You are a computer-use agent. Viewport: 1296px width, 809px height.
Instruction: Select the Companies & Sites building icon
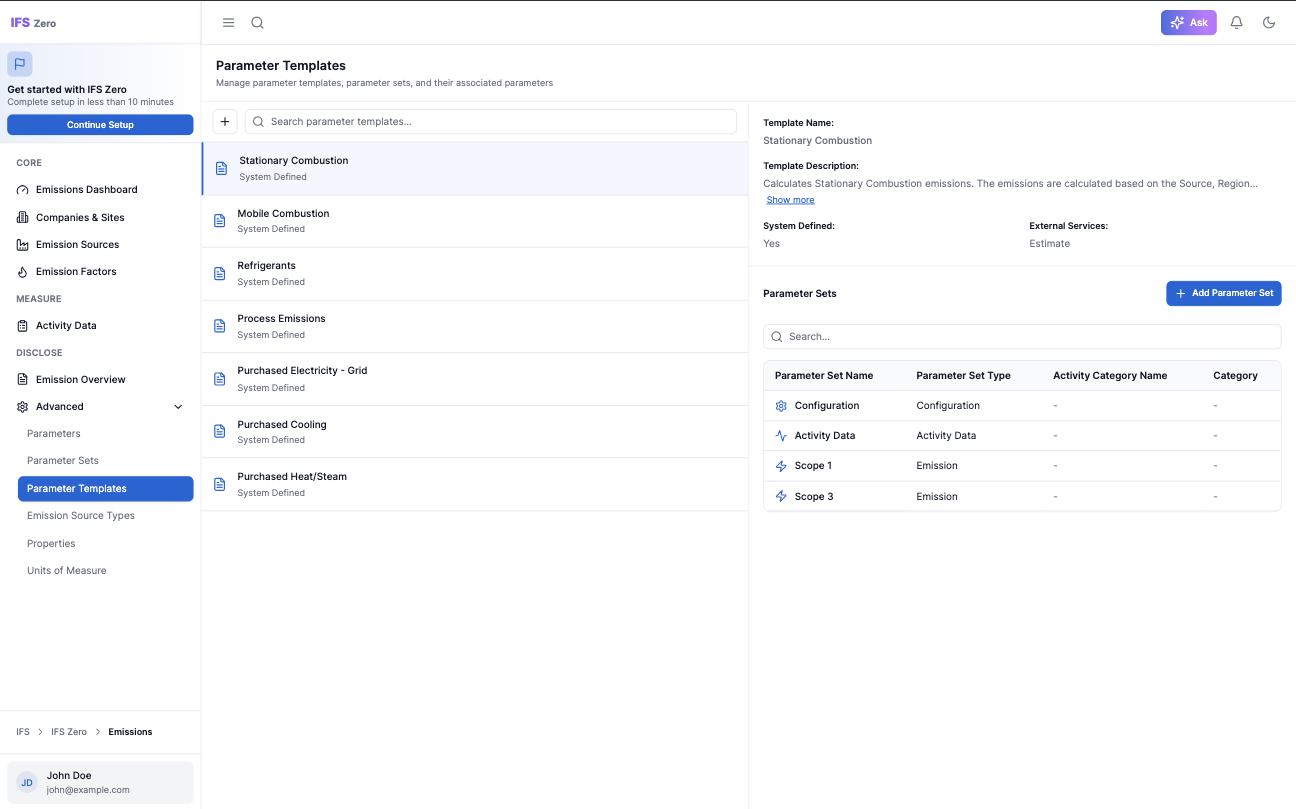point(21,217)
